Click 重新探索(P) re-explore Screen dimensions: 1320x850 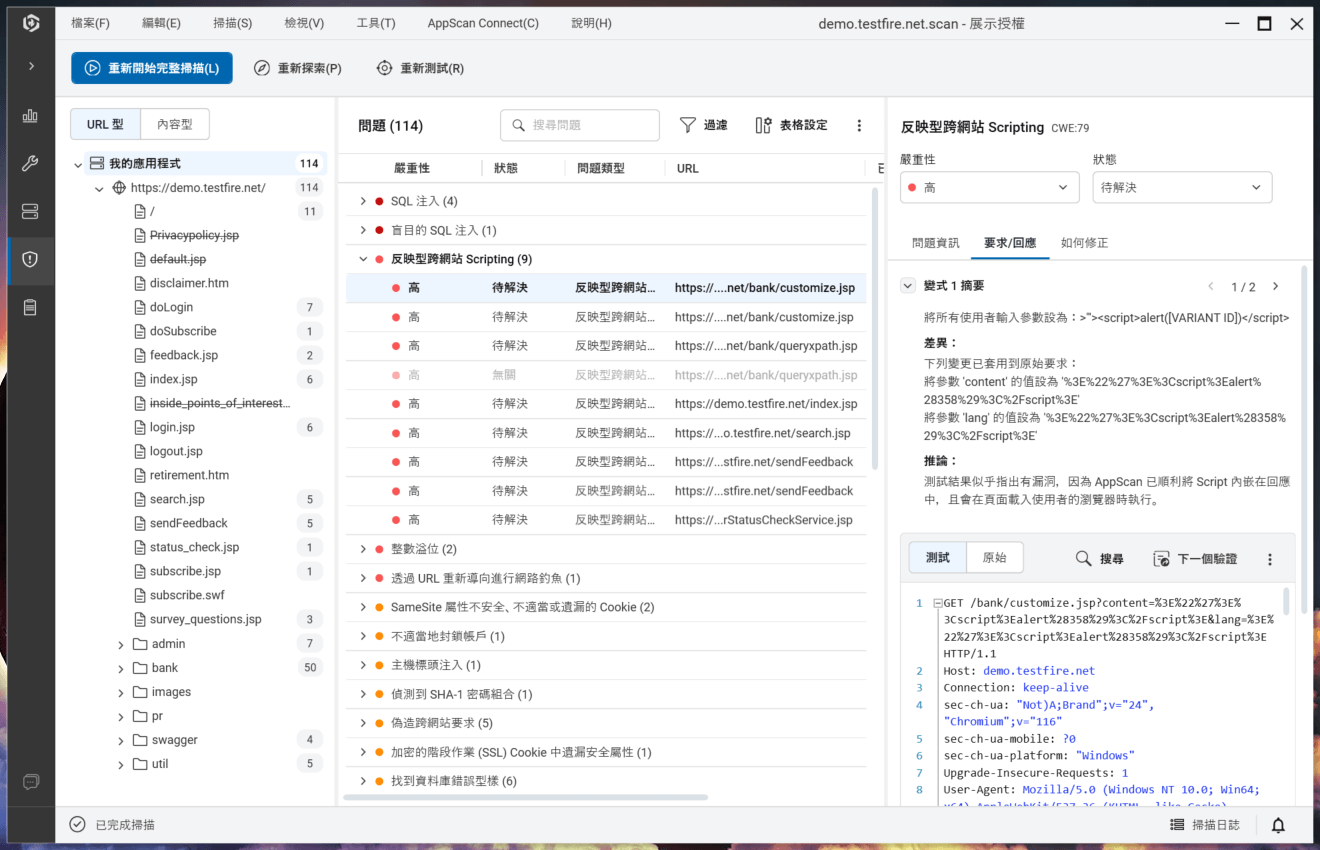point(298,68)
